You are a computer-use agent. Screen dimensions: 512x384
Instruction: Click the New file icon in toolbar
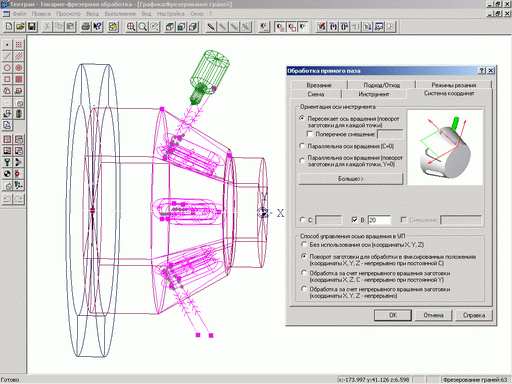pos(9,26)
